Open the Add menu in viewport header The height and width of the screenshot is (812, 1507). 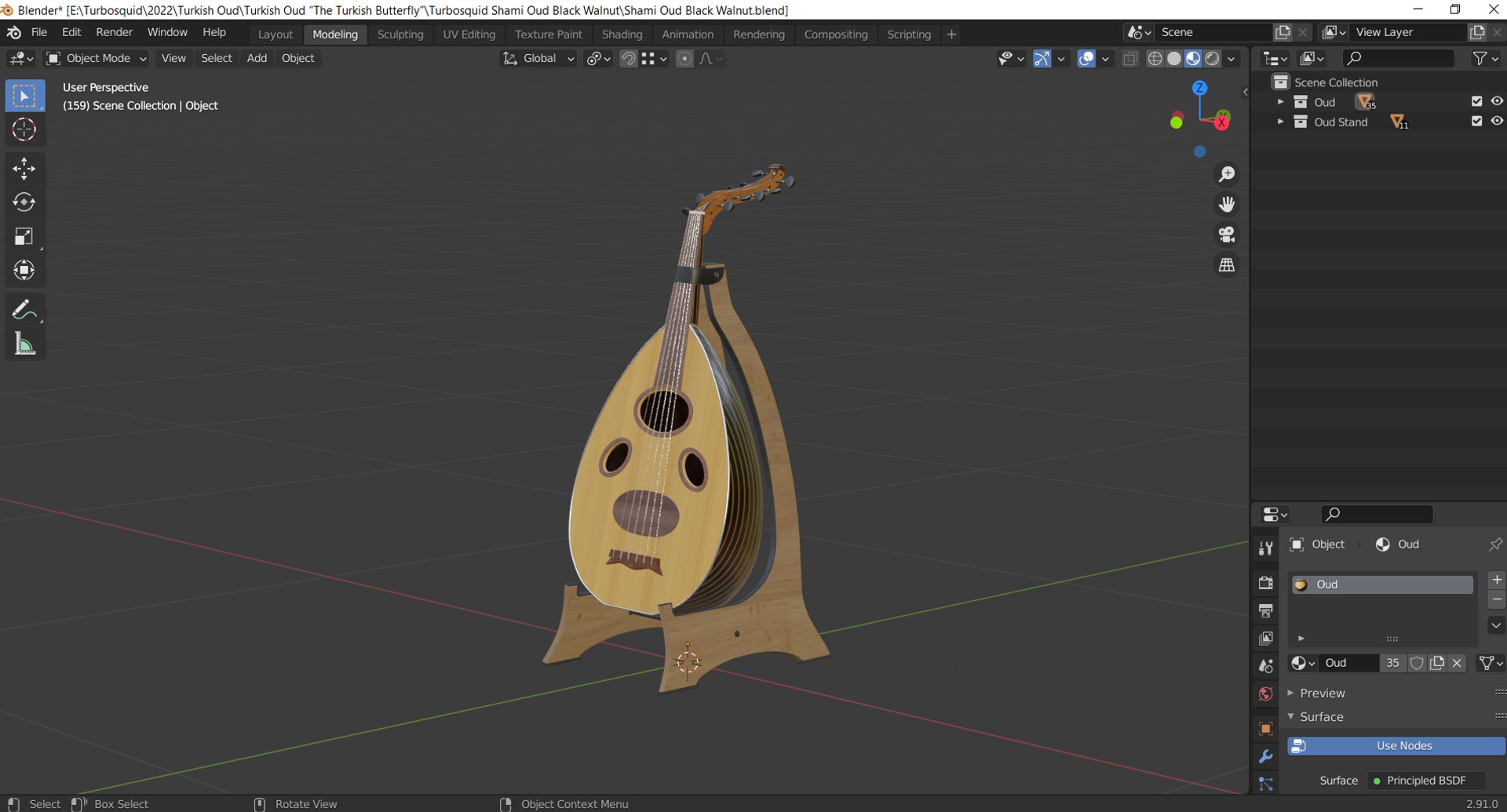(257, 58)
